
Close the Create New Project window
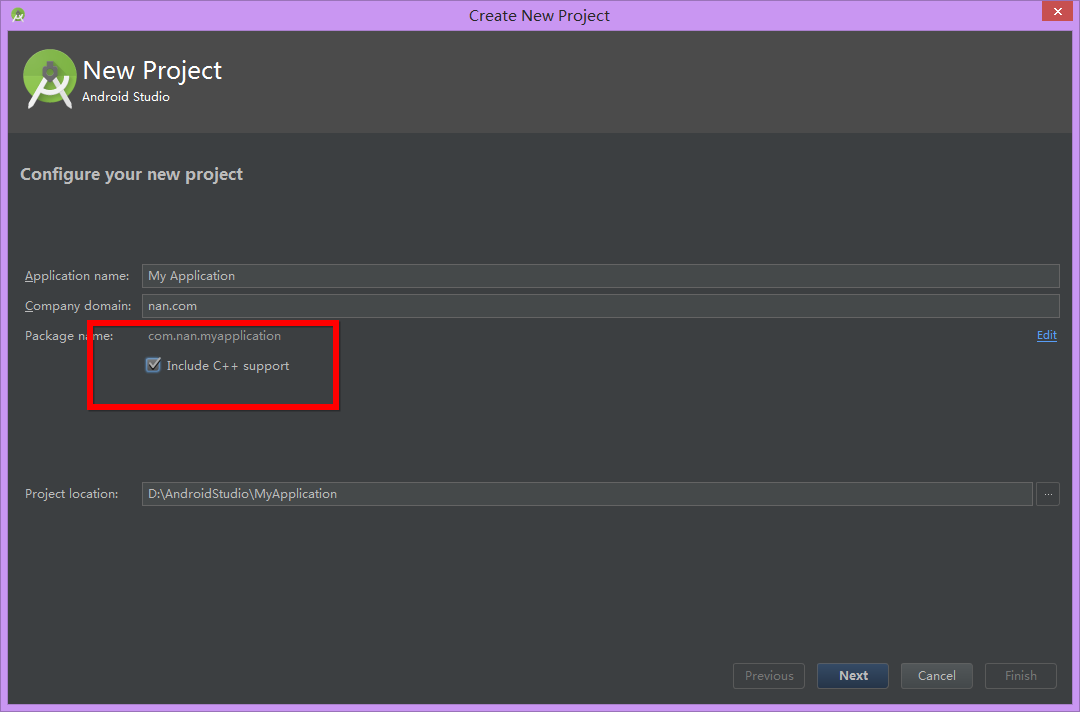tap(1057, 11)
